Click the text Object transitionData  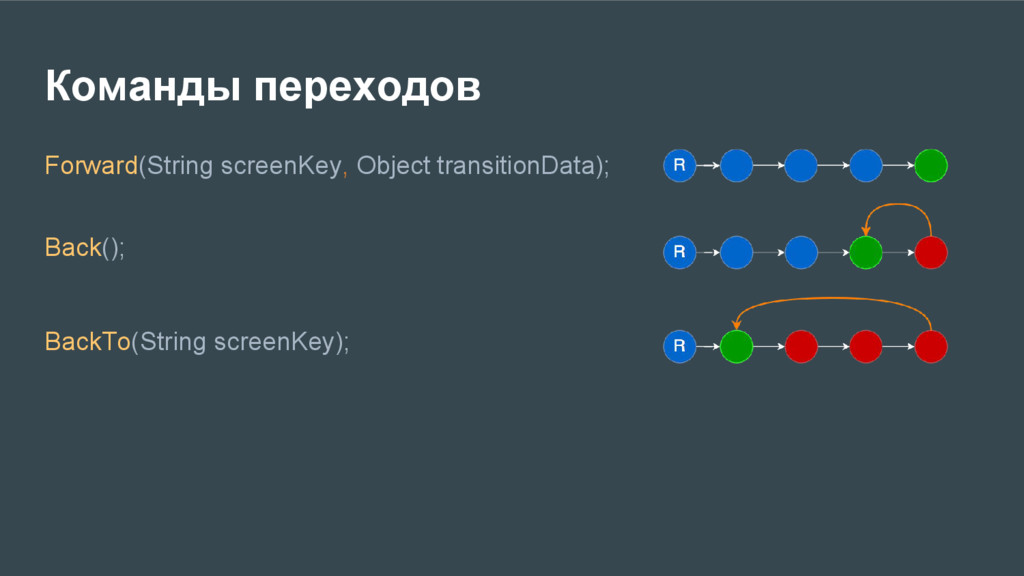[475, 165]
